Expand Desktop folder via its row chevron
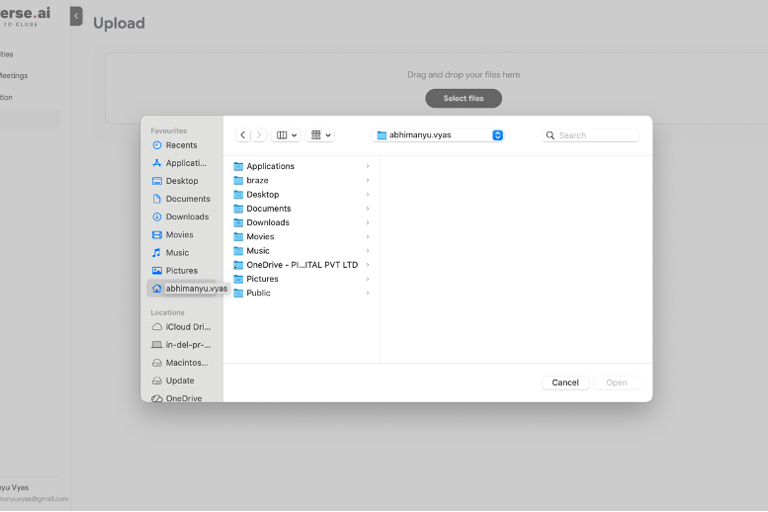Image resolution: width=768 pixels, height=512 pixels. pos(368,195)
